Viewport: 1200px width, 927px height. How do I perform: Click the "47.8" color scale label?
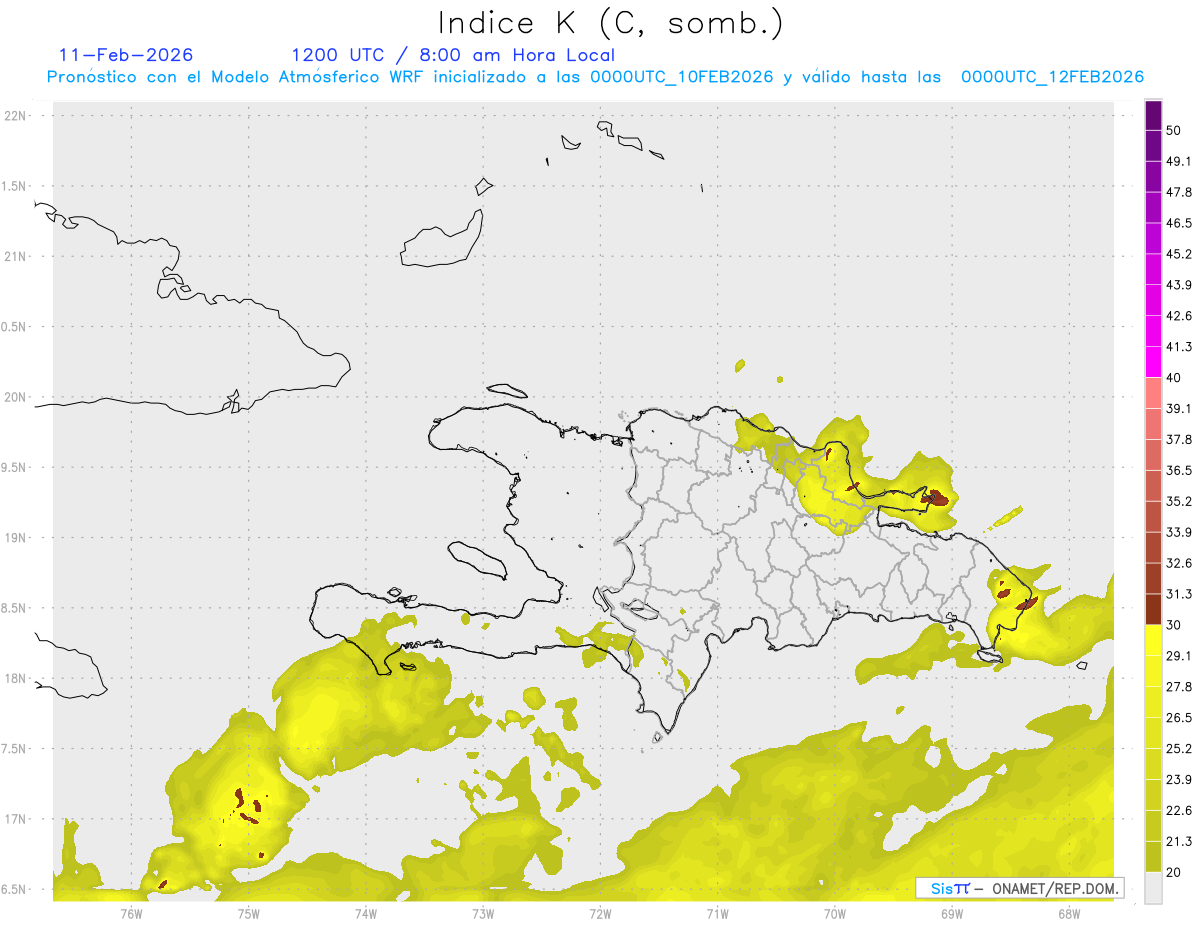click(x=1180, y=192)
